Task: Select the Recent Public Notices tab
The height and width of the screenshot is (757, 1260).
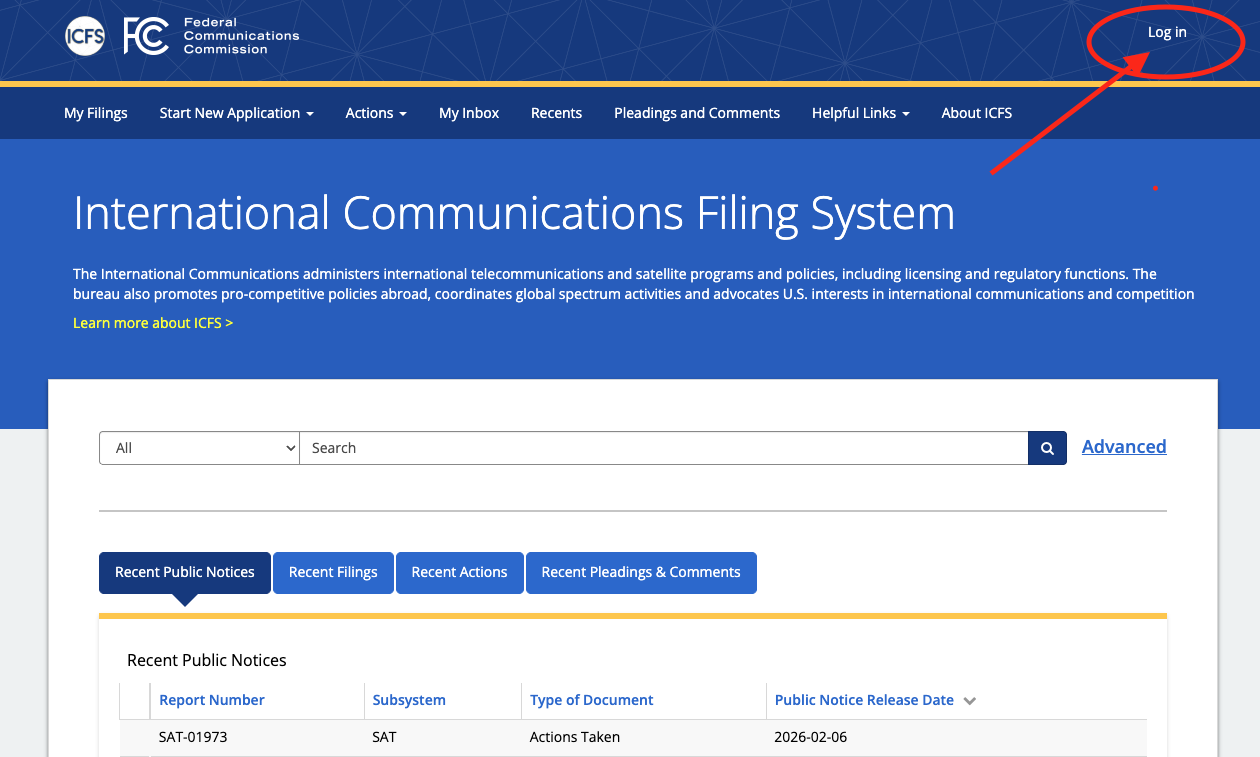Action: pos(185,572)
